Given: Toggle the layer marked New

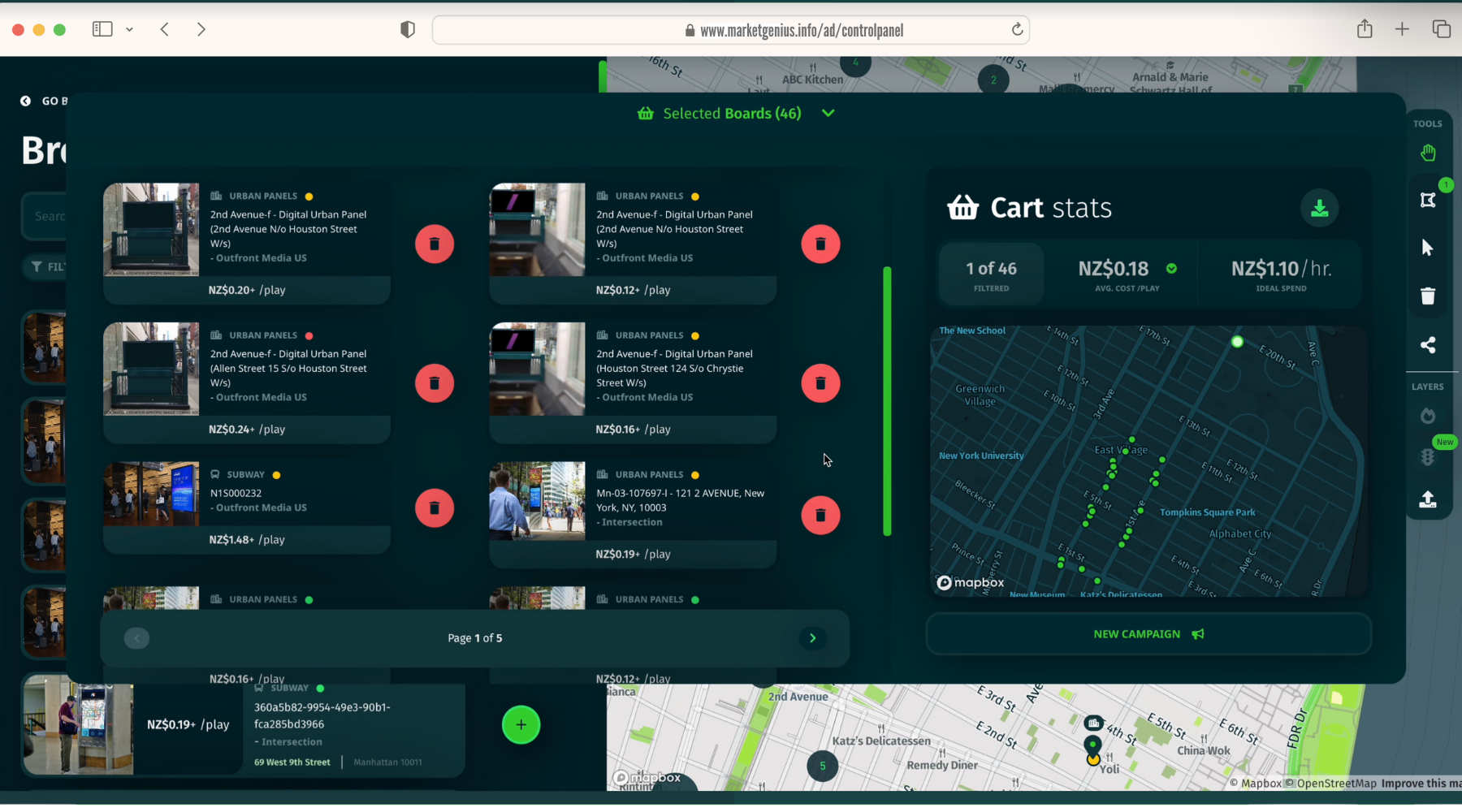Looking at the screenshot, I should [x=1428, y=457].
